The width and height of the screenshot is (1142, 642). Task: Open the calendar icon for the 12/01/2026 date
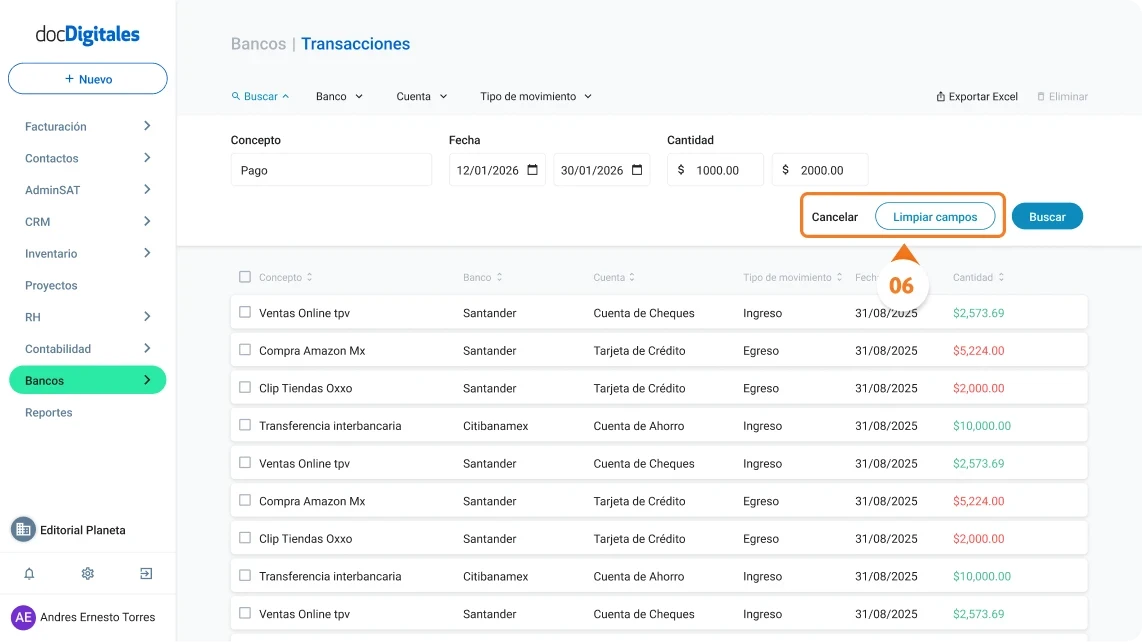click(530, 169)
